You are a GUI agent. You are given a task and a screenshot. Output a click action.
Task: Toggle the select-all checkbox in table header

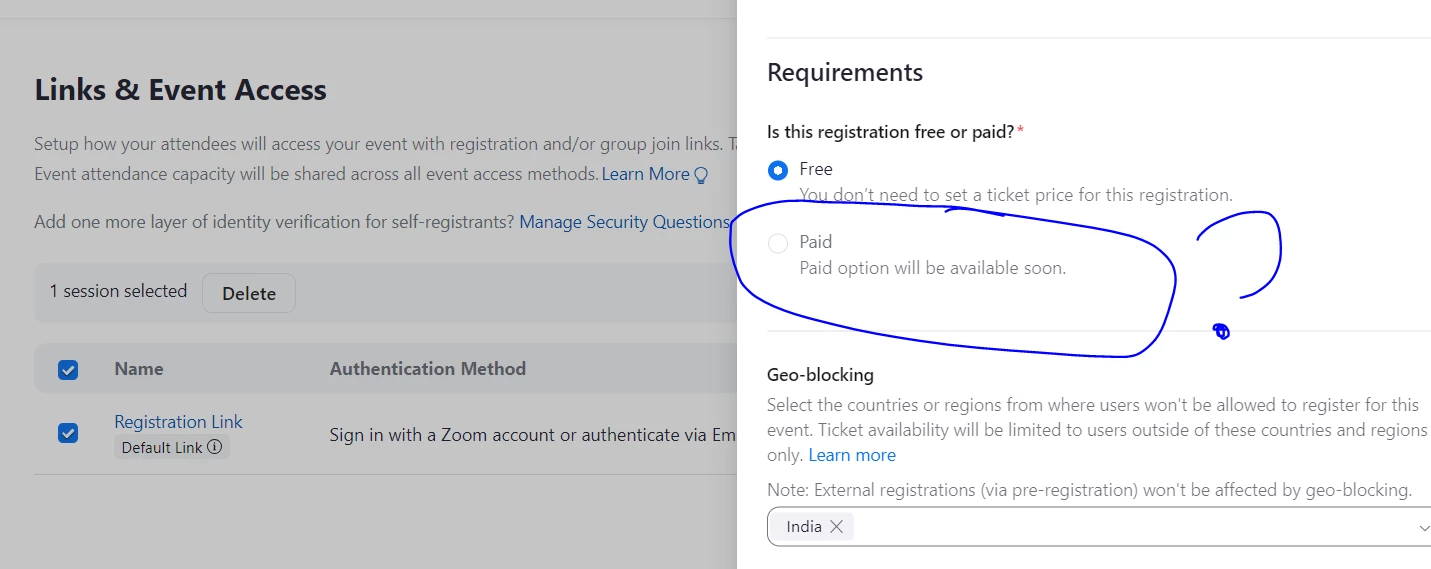[x=68, y=369]
